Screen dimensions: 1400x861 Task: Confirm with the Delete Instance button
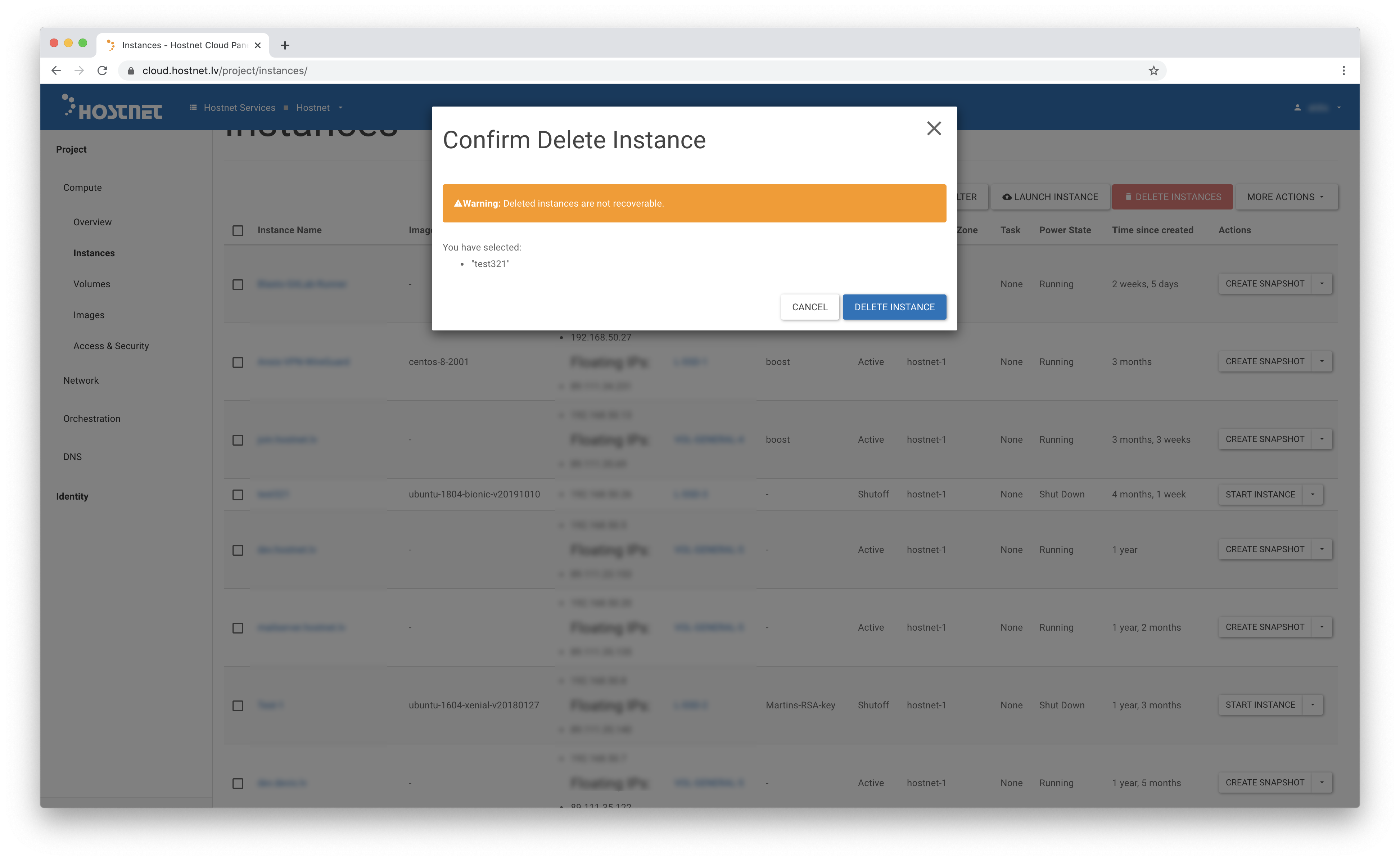tap(894, 307)
